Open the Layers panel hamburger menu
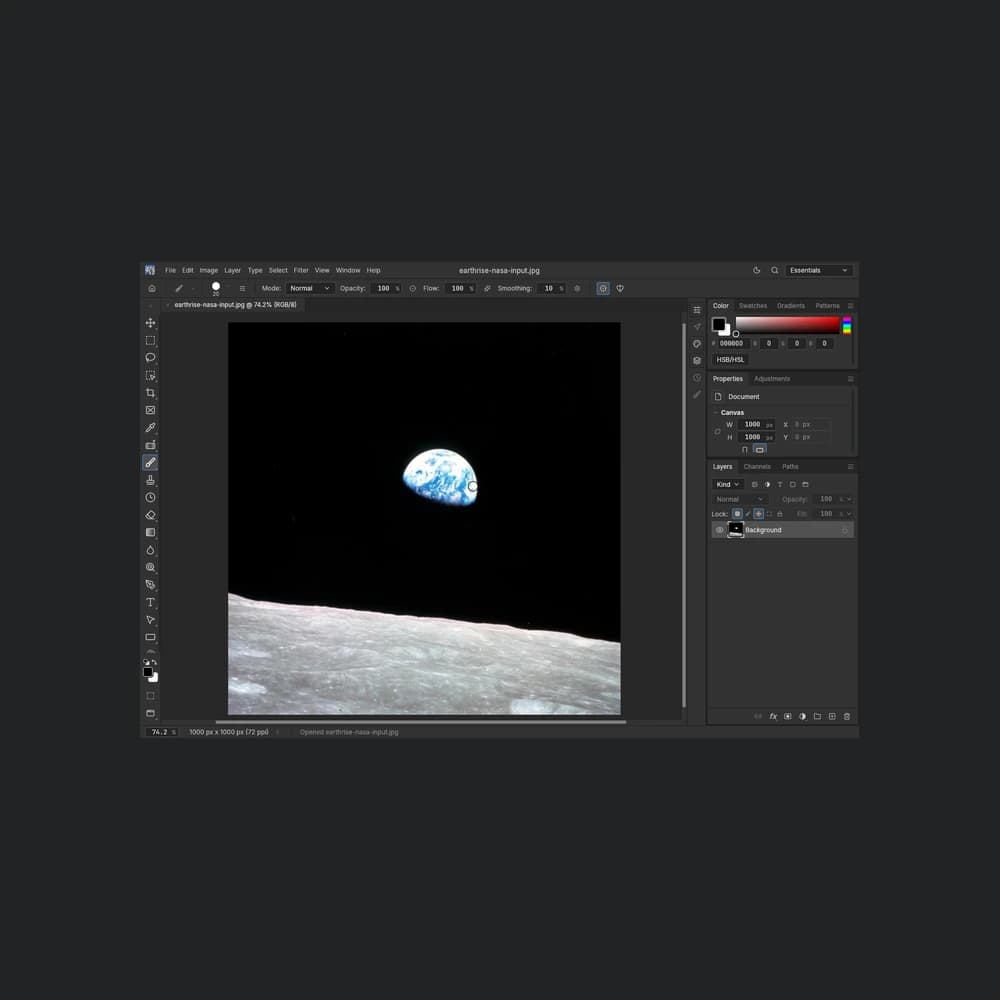 [x=850, y=467]
